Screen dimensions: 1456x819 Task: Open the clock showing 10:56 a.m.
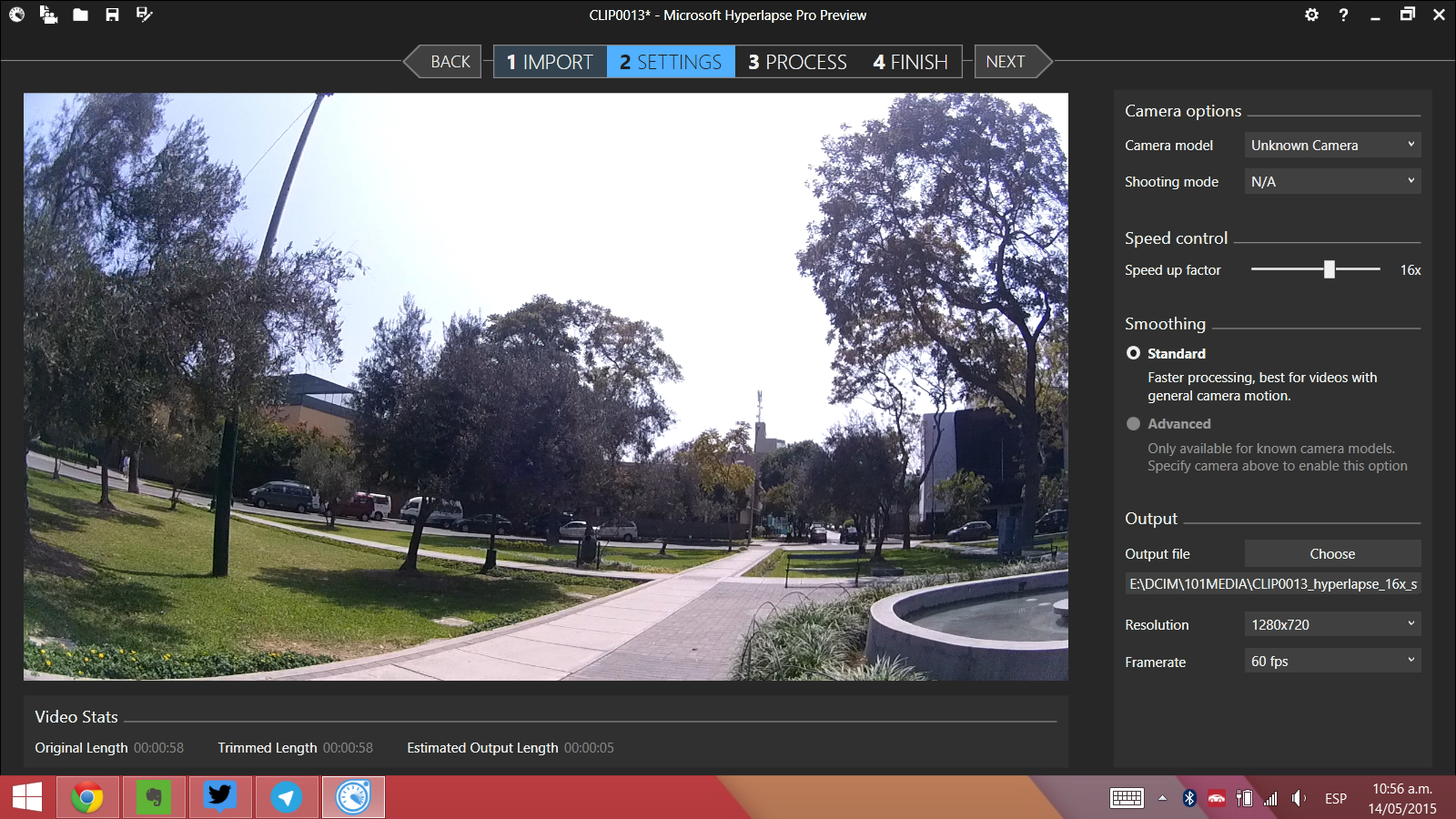coord(1402,798)
